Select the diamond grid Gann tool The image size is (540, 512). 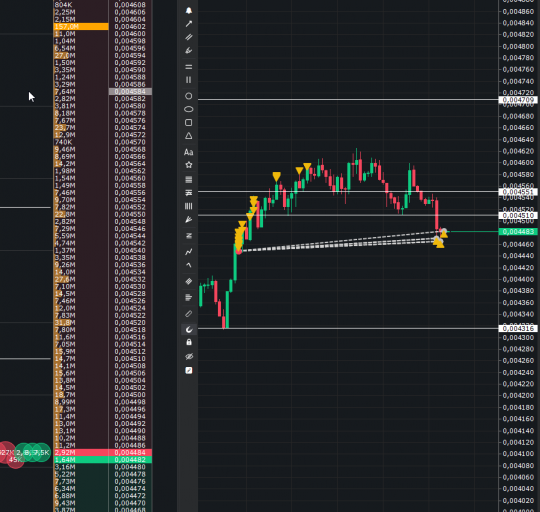point(189,282)
